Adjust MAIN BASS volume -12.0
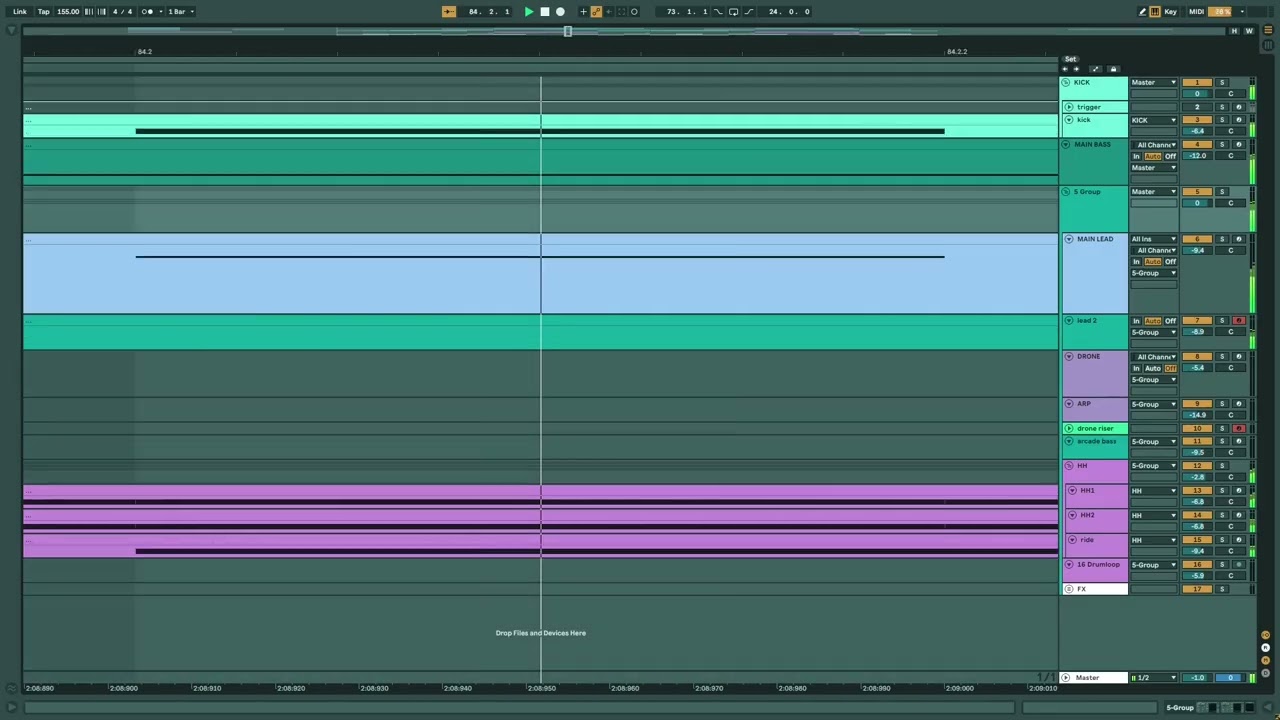 (x=1197, y=156)
